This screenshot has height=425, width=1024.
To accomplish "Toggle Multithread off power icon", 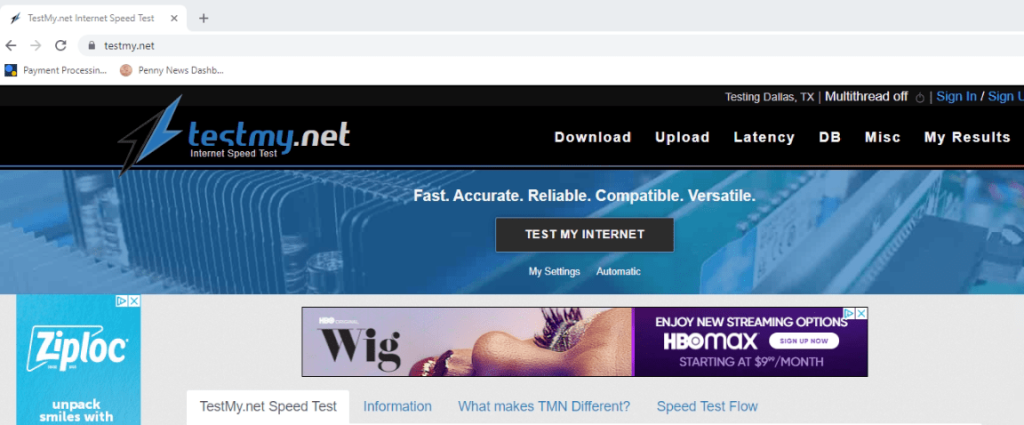I will [920, 97].
